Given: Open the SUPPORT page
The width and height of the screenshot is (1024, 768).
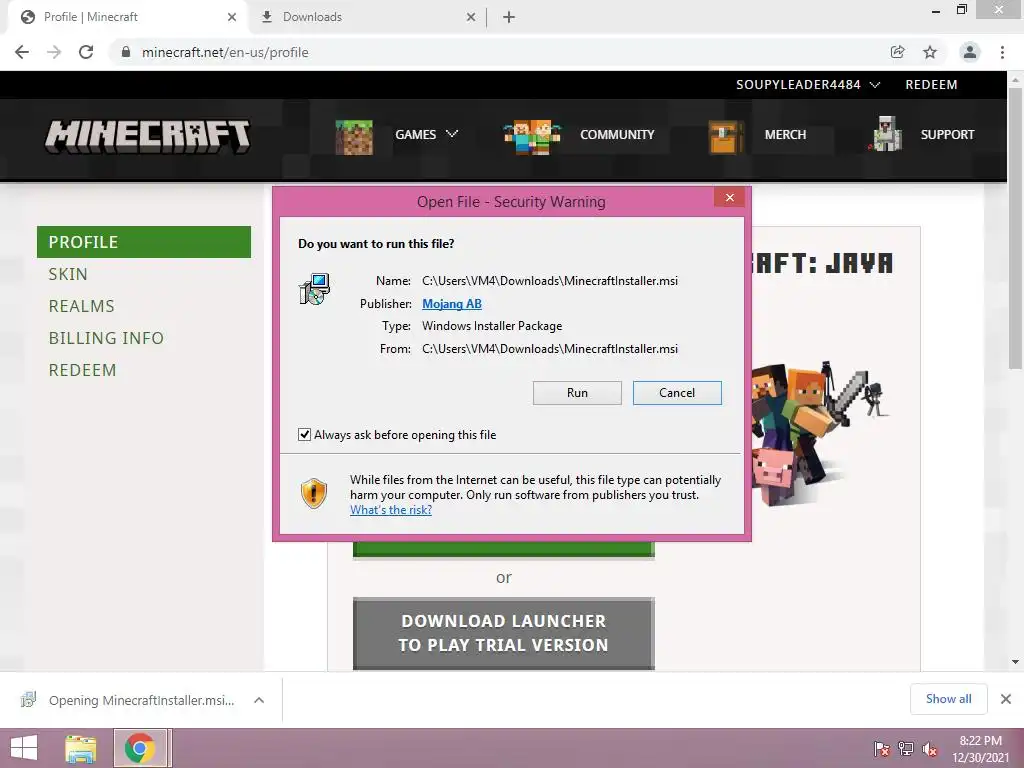Looking at the screenshot, I should (x=947, y=135).
